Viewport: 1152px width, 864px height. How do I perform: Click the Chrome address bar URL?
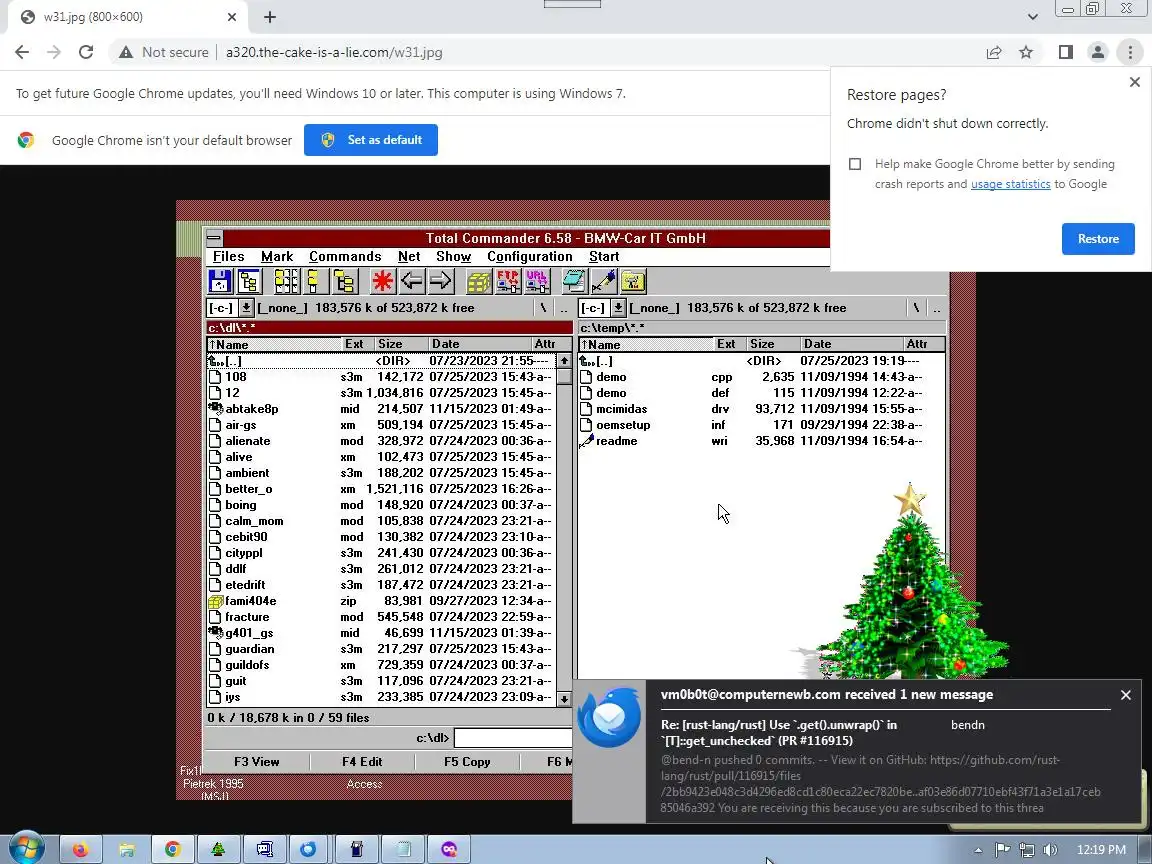(334, 52)
